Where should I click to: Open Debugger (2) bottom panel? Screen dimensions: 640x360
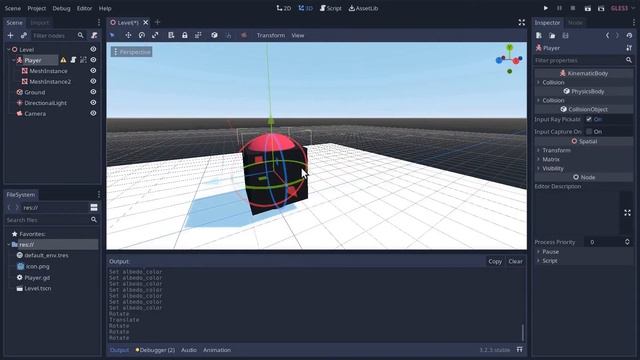click(x=155, y=350)
